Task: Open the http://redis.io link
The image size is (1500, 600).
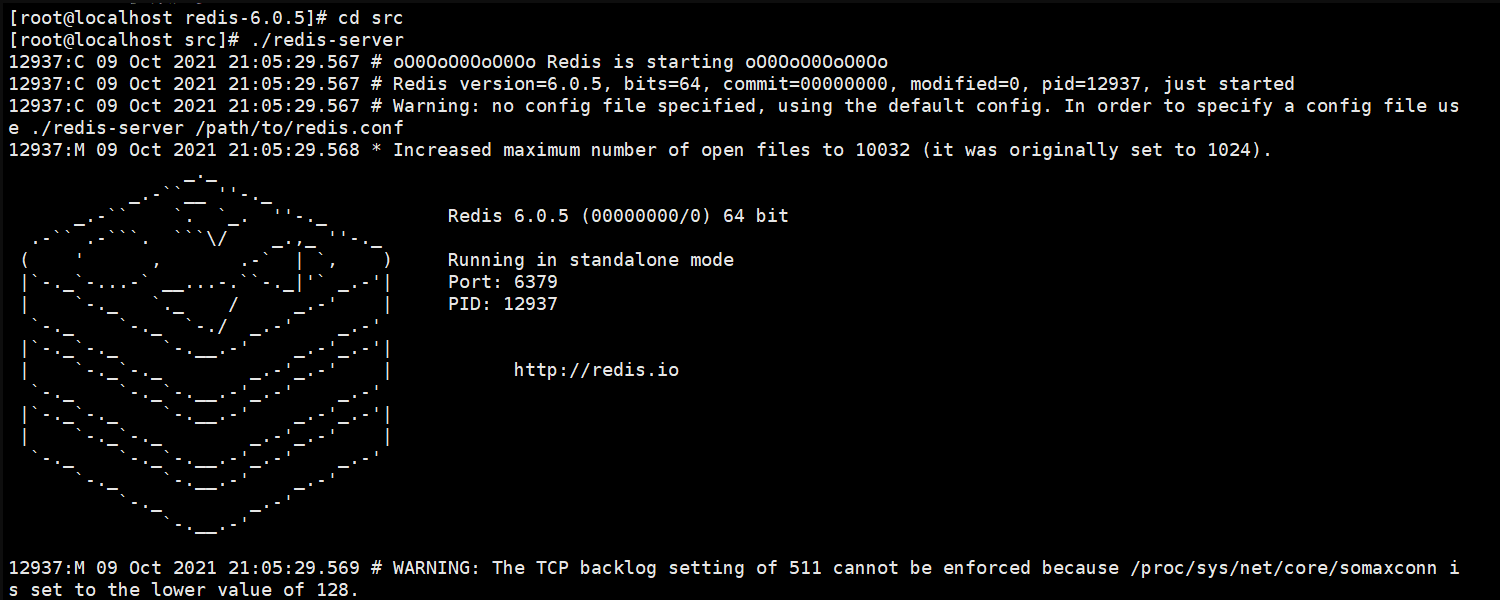Action: coord(596,370)
